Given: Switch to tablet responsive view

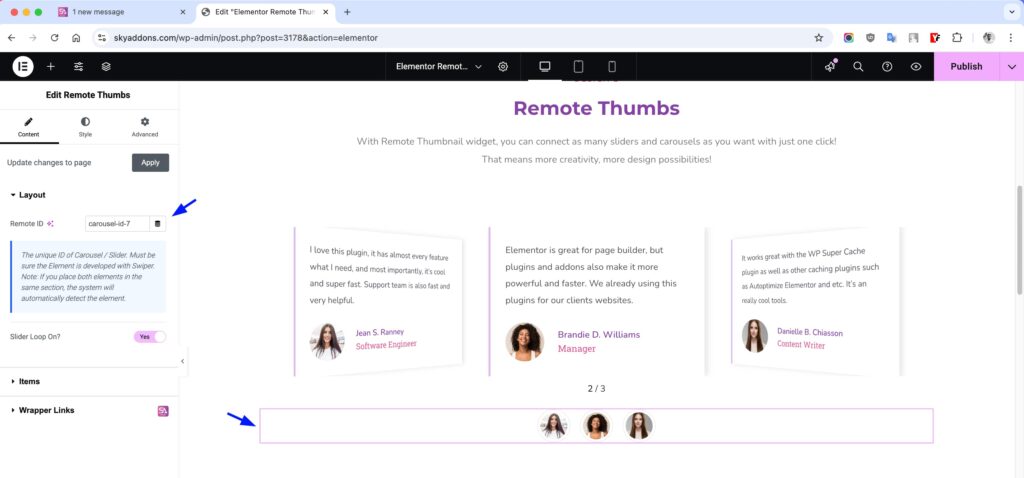Looking at the screenshot, I should [x=578, y=67].
